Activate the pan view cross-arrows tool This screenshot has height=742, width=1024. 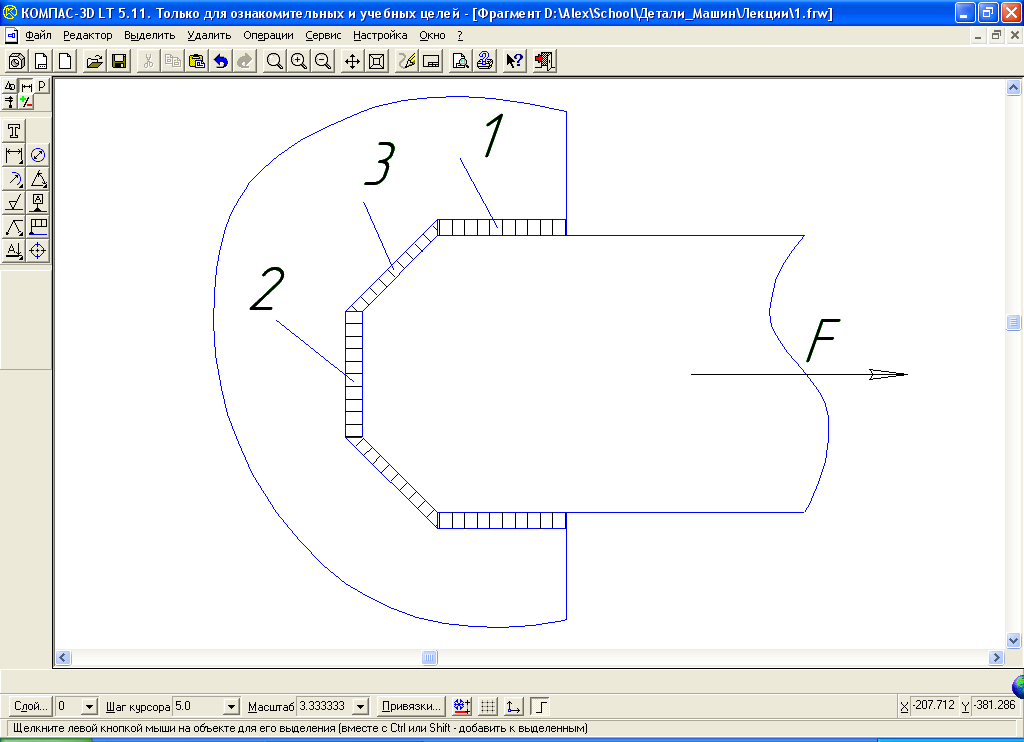coord(353,61)
